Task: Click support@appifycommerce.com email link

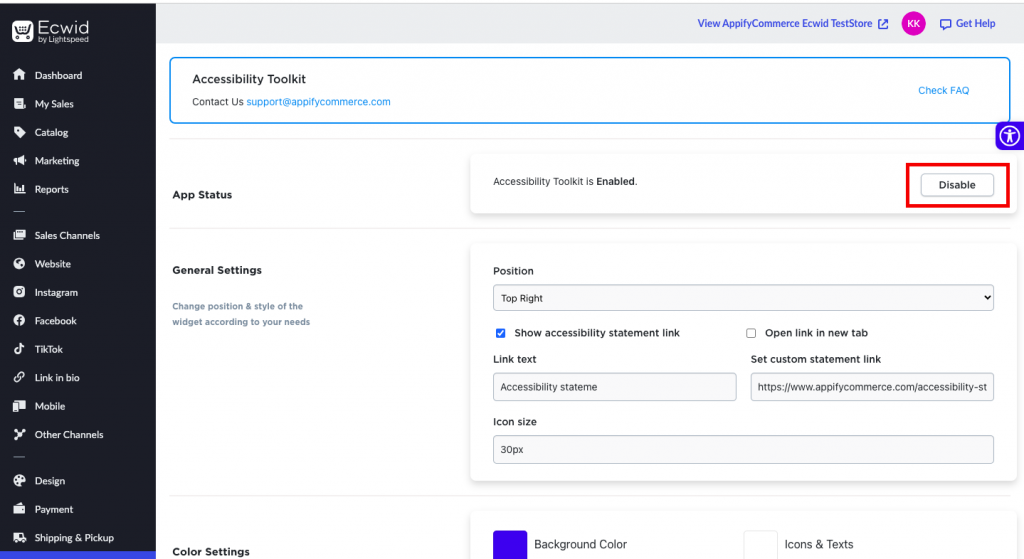Action: [318, 102]
